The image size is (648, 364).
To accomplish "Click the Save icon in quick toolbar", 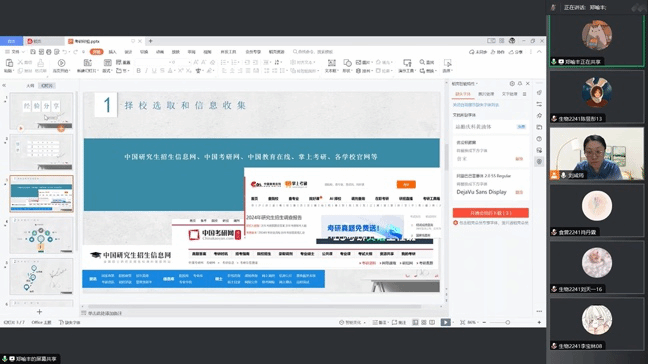I will pos(33,52).
